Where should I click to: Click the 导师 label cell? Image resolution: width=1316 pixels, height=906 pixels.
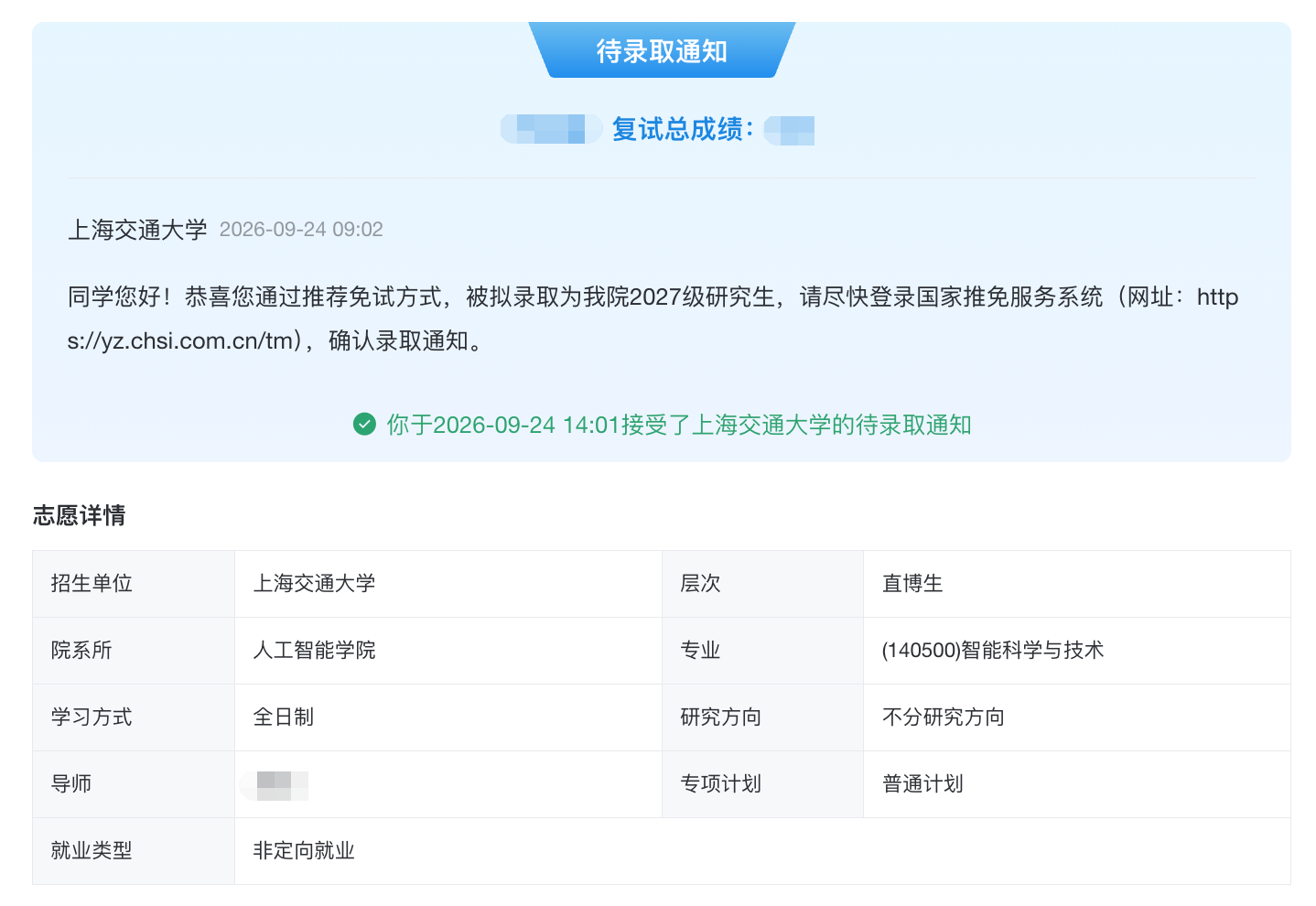tap(134, 784)
